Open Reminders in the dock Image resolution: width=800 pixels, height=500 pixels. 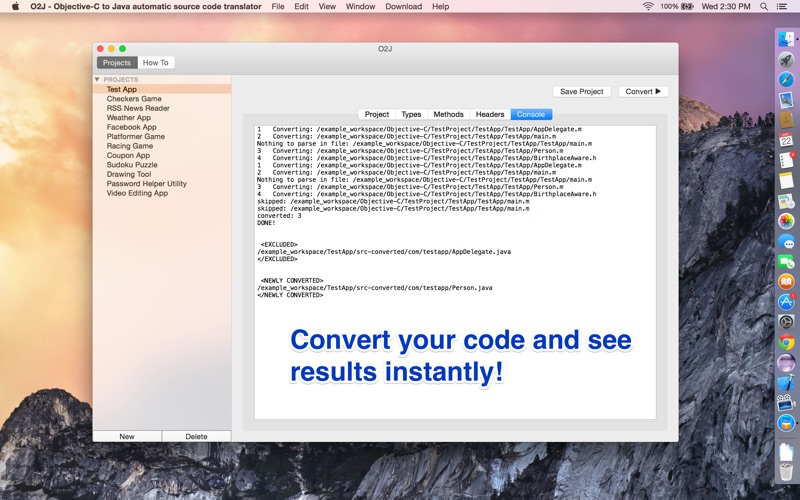coord(786,160)
